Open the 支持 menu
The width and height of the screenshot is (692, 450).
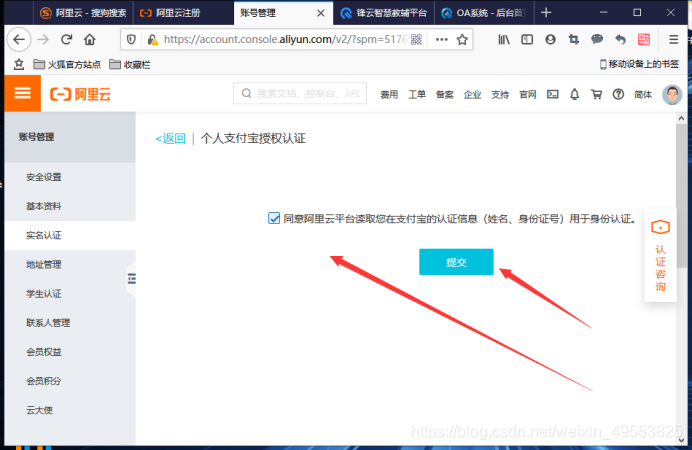pyautogui.click(x=500, y=94)
